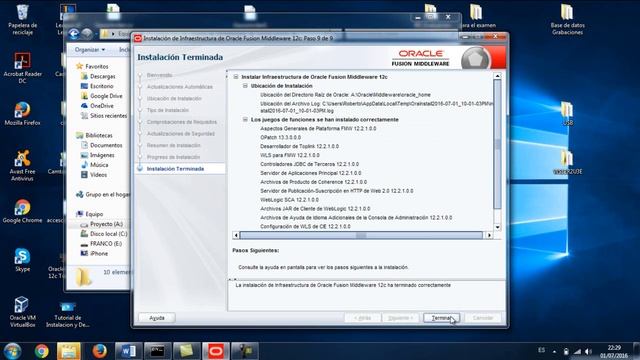Click the Terminar button
Image resolution: width=640 pixels, height=360 pixels.
pyautogui.click(x=441, y=318)
